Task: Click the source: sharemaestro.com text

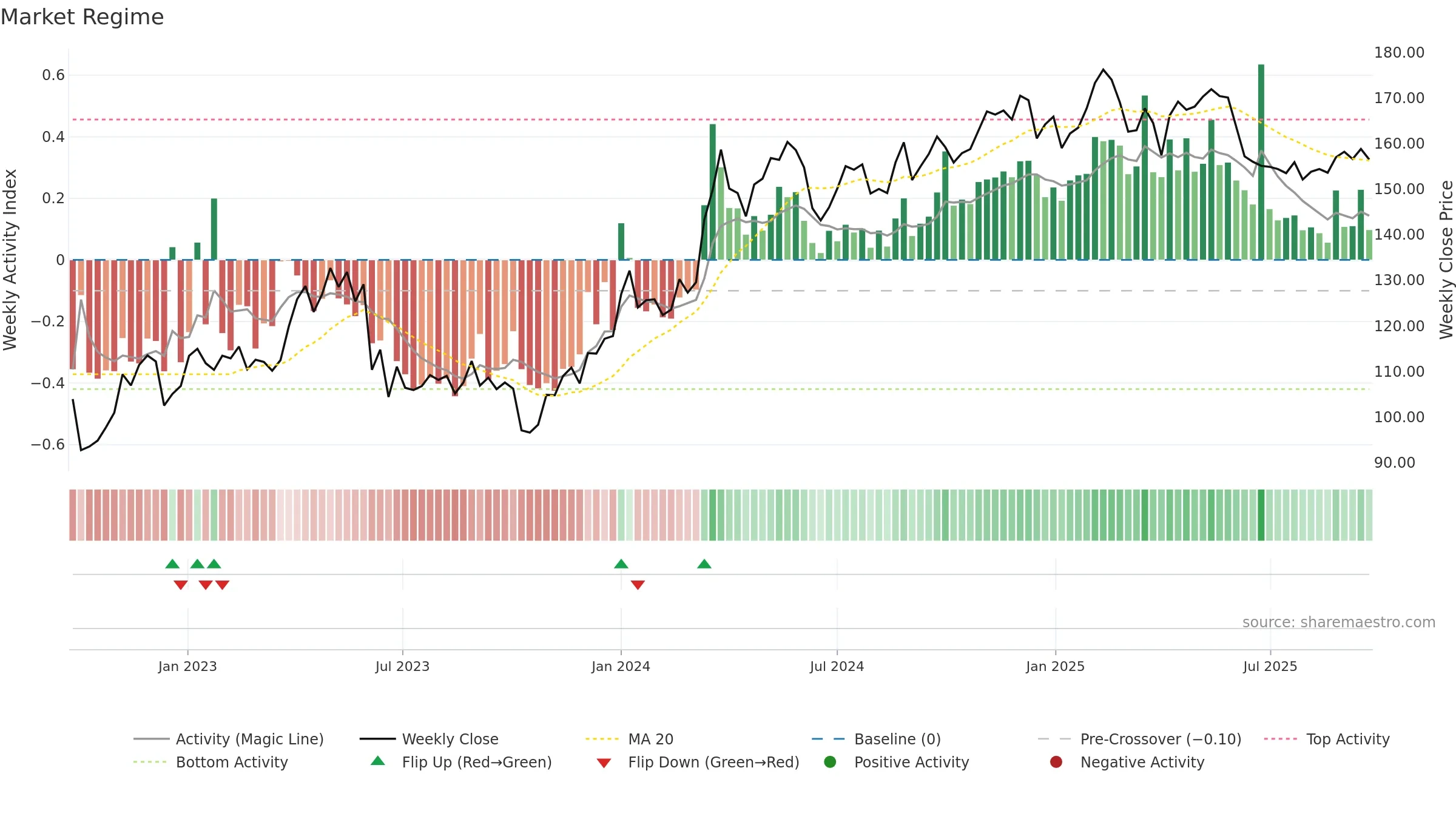Action: click(x=1339, y=622)
